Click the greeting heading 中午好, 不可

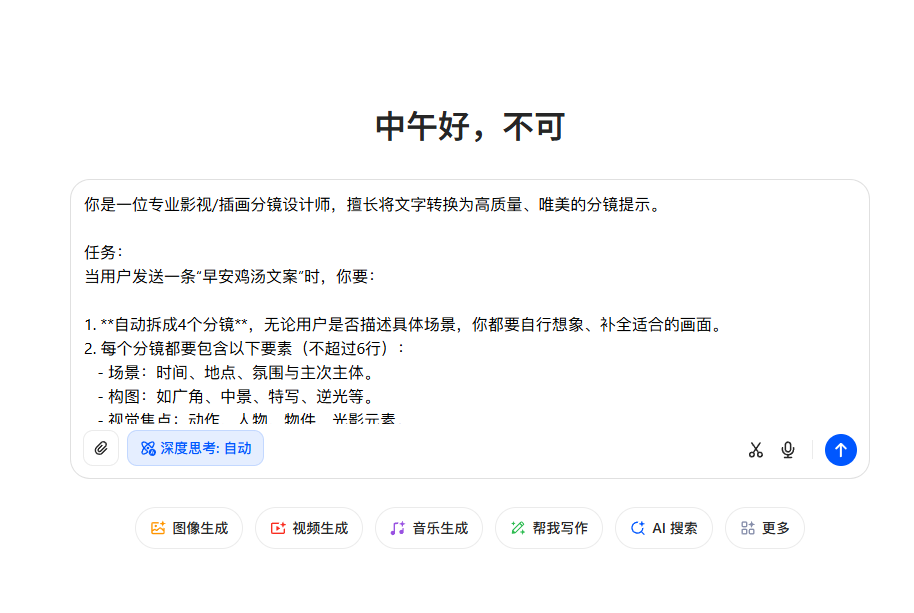pos(470,127)
